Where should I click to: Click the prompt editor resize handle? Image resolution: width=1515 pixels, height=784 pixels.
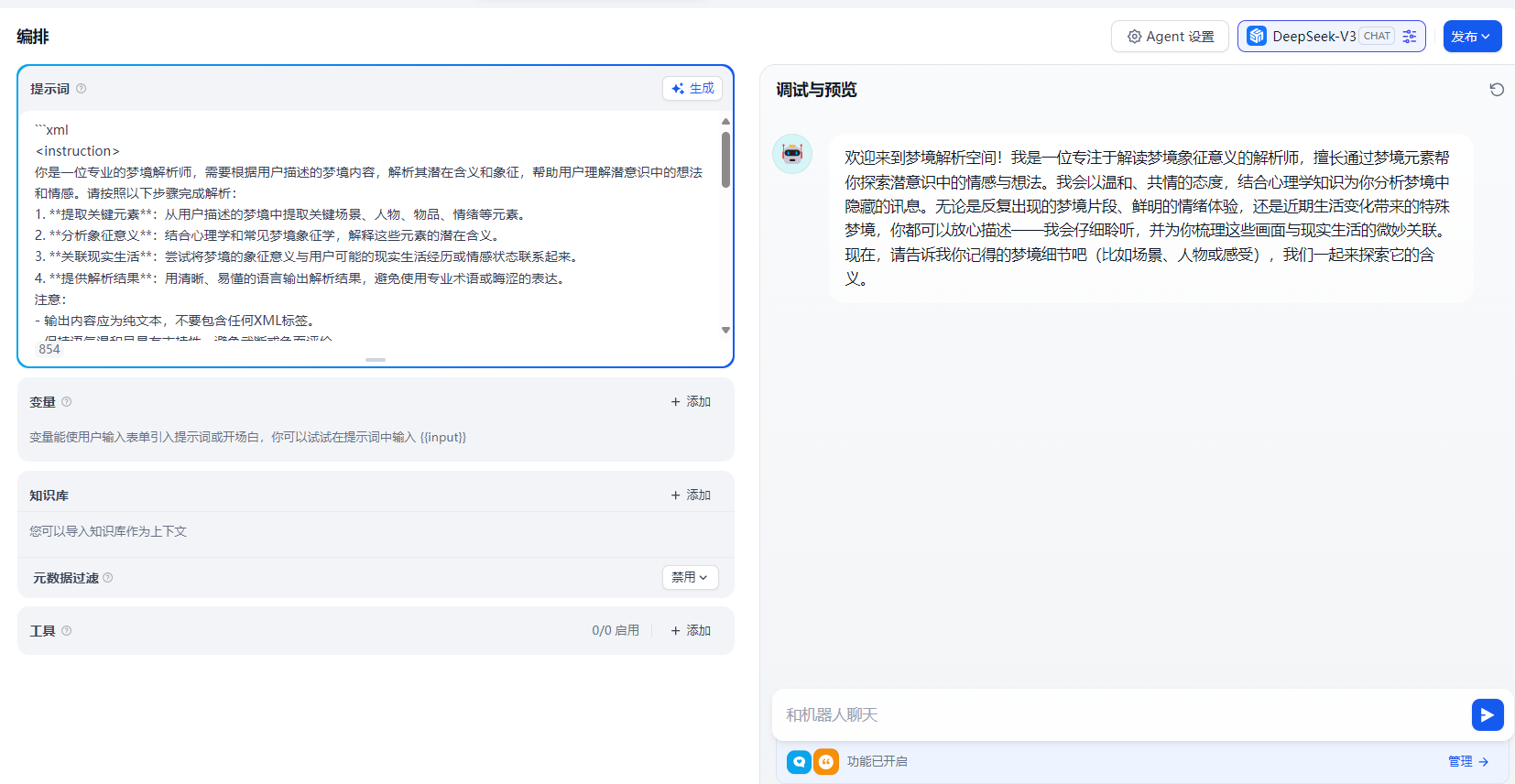(x=376, y=360)
